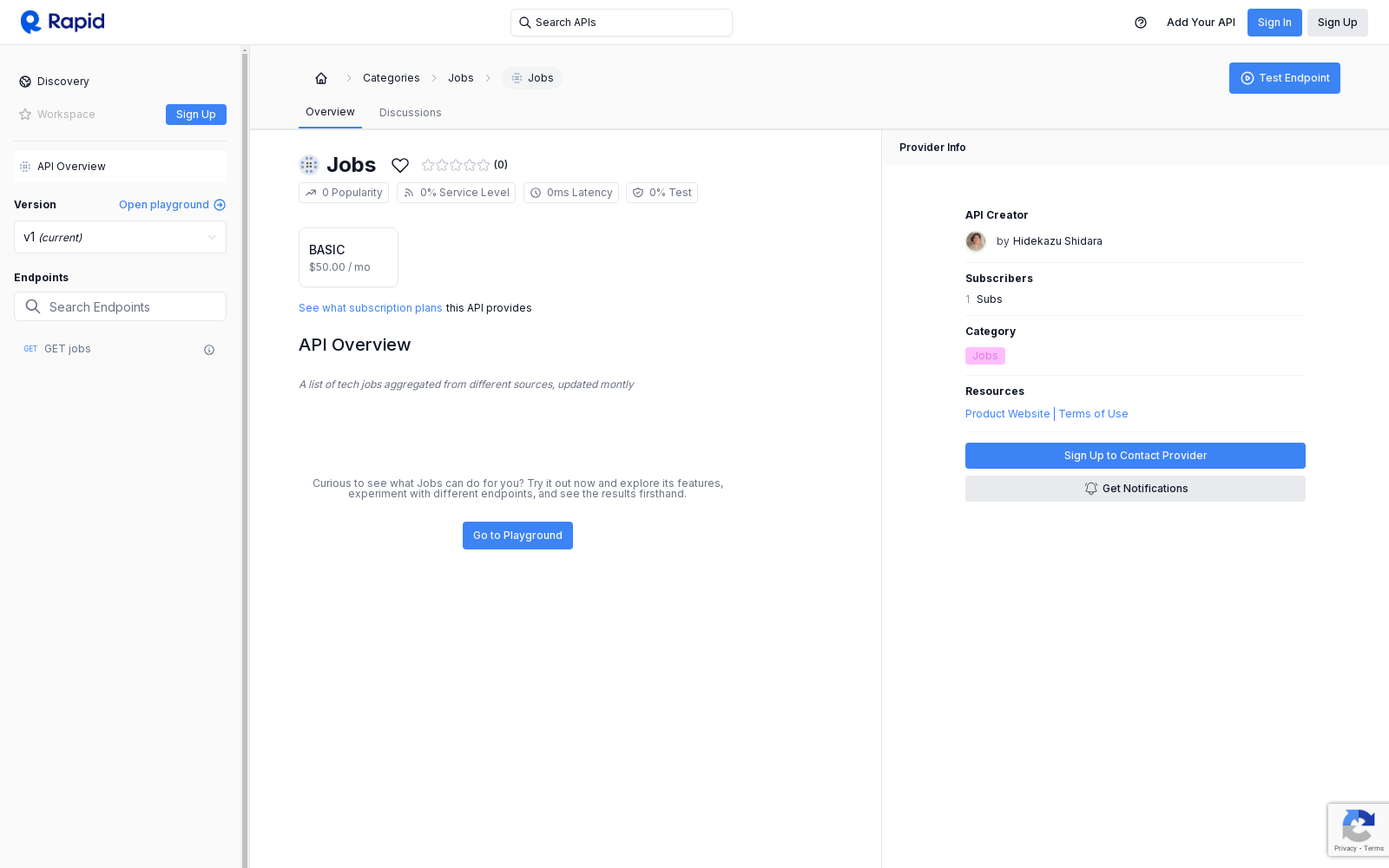This screenshot has height=868, width=1389.
Task: Click Get Notifications button
Action: pyautogui.click(x=1136, y=489)
